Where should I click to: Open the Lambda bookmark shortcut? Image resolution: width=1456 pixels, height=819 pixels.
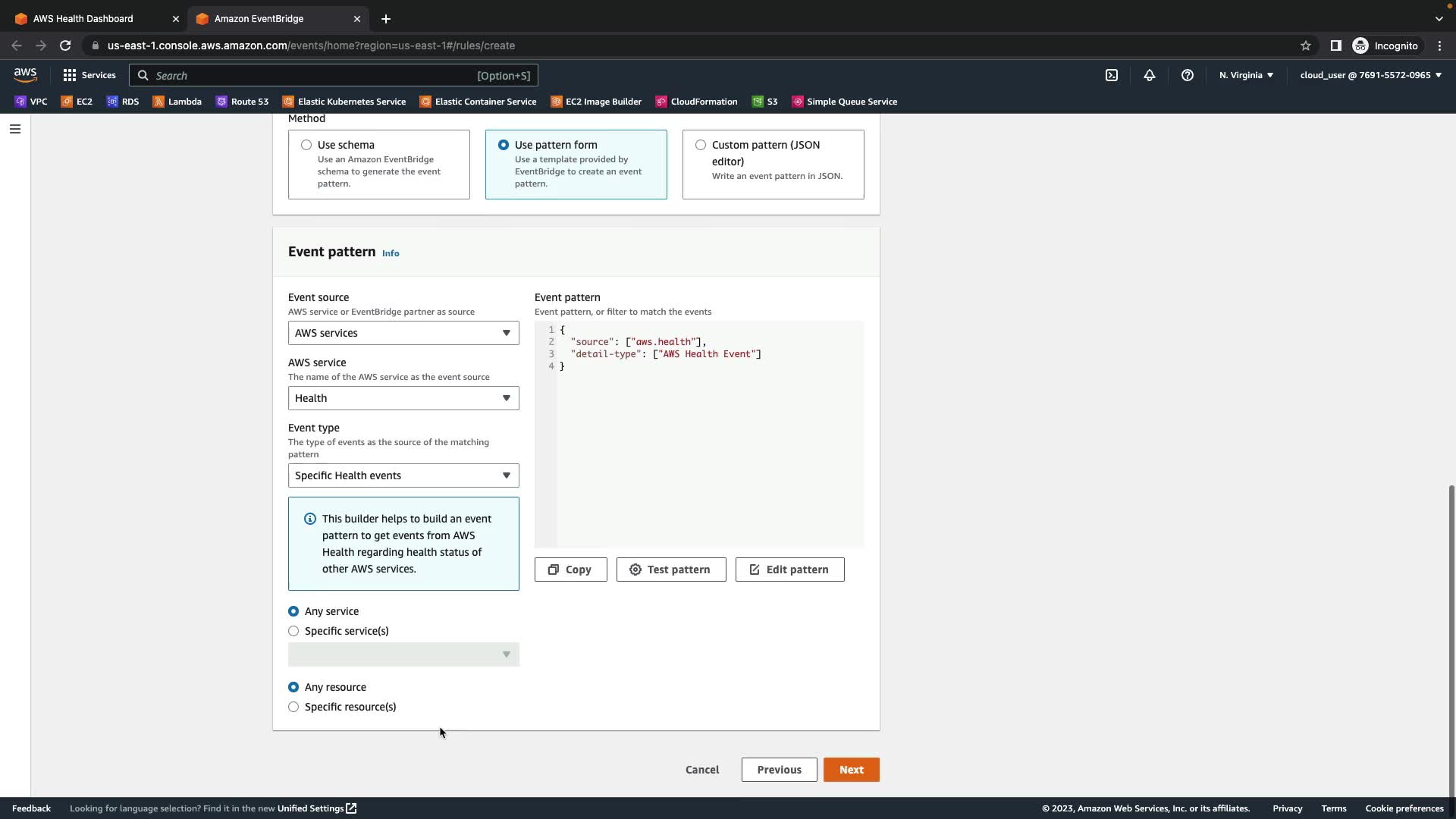pos(177,102)
